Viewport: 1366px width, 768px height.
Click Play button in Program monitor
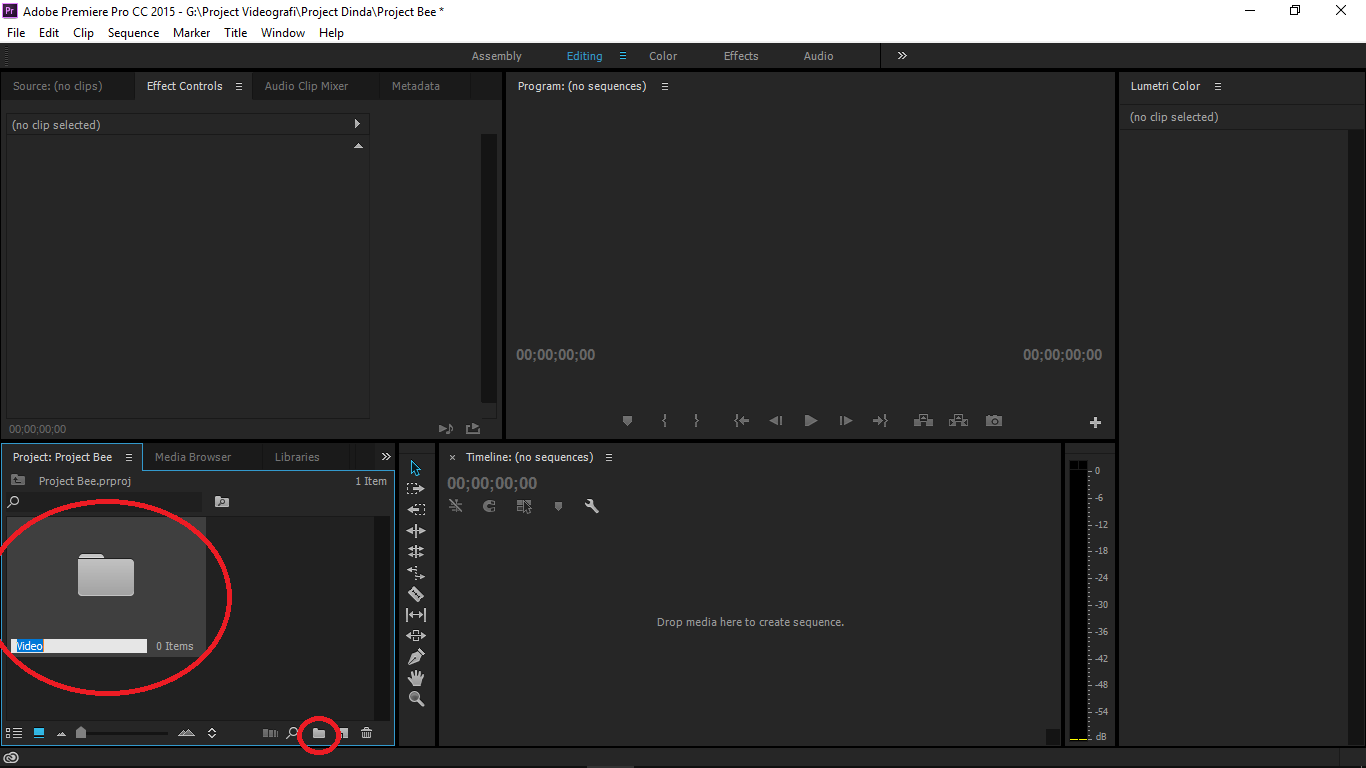(x=811, y=421)
